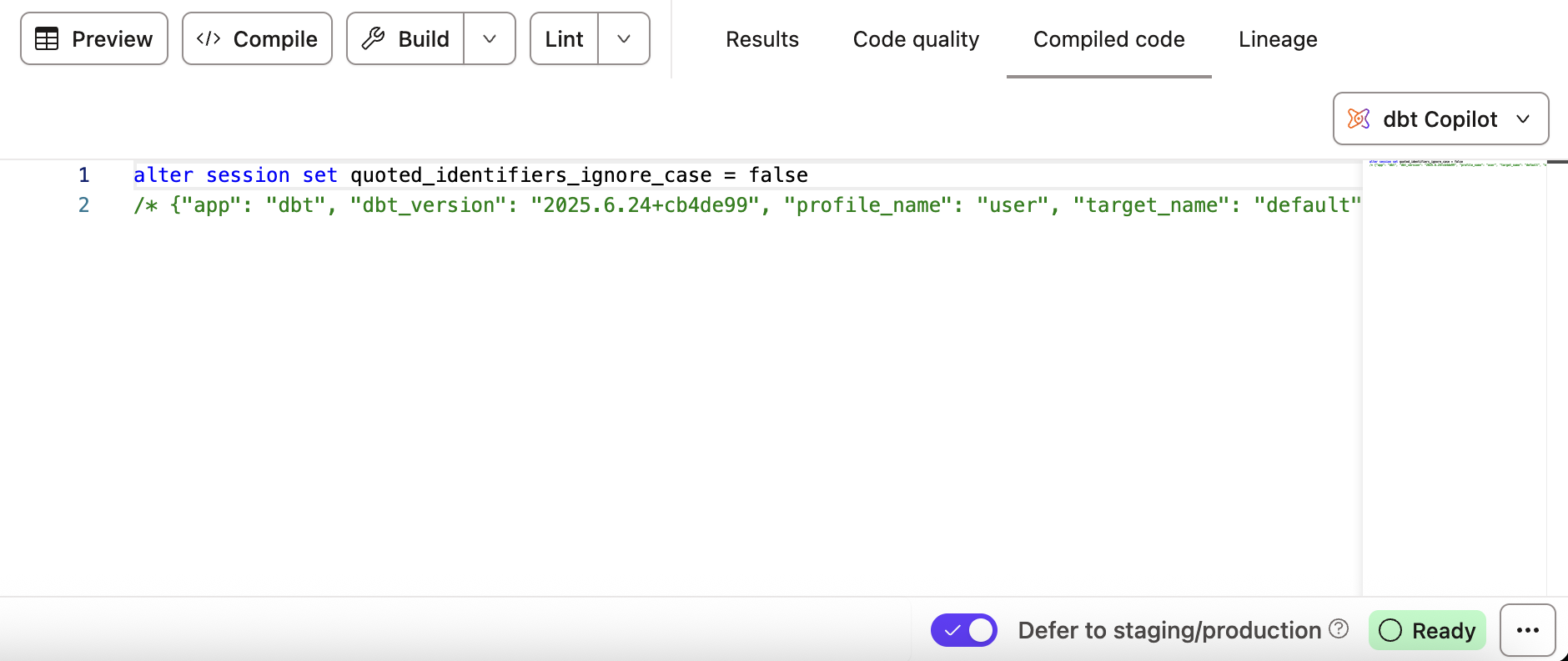This screenshot has height=661, width=1568.
Task: Expand the Build options dropdown arrow
Action: coord(490,39)
